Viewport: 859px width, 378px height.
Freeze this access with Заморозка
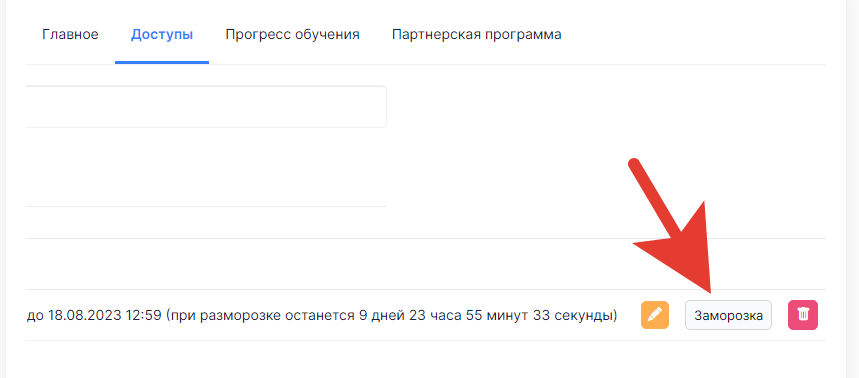click(x=728, y=315)
